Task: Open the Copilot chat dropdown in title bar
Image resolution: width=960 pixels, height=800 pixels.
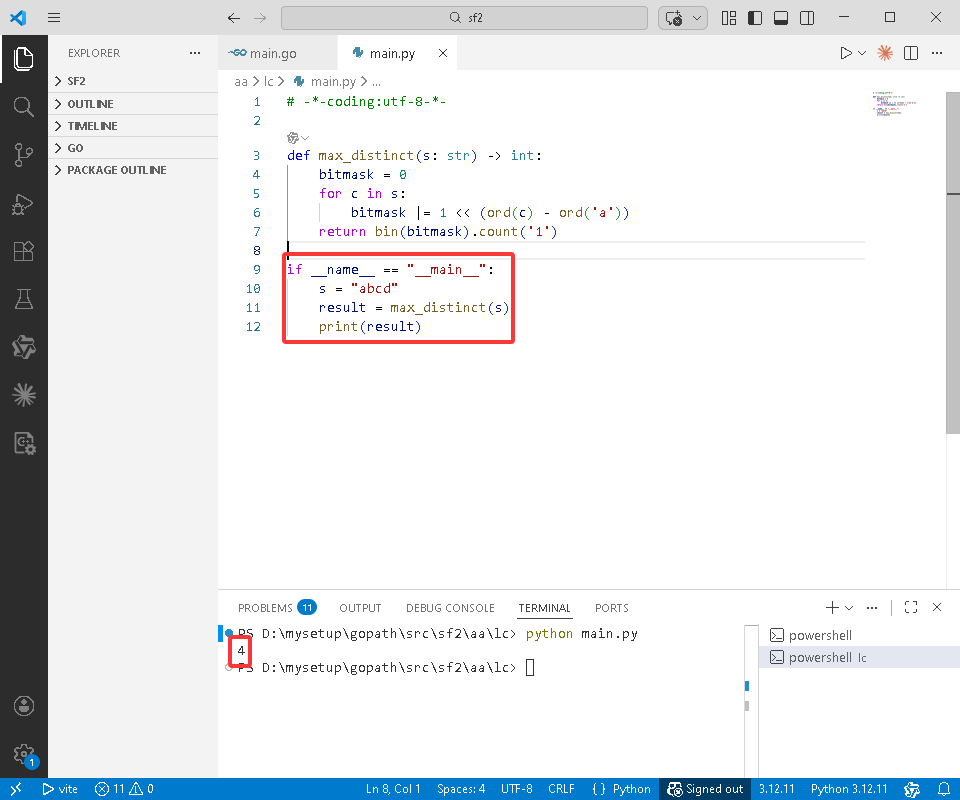Action: (697, 18)
